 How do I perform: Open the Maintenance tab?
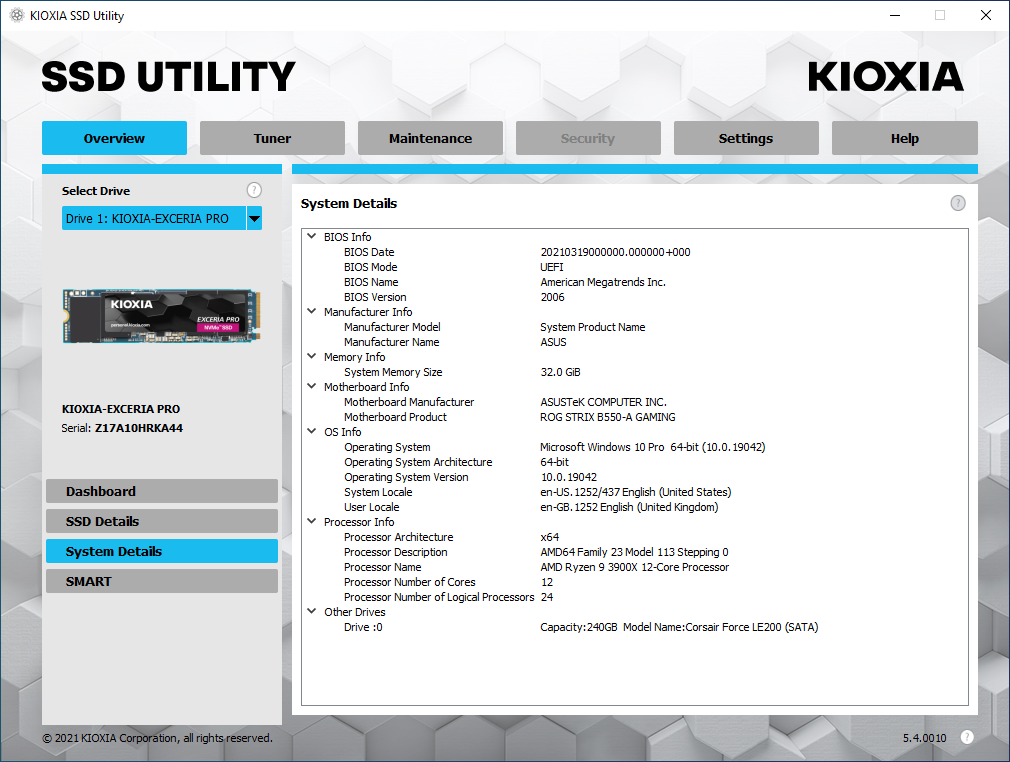[430, 138]
